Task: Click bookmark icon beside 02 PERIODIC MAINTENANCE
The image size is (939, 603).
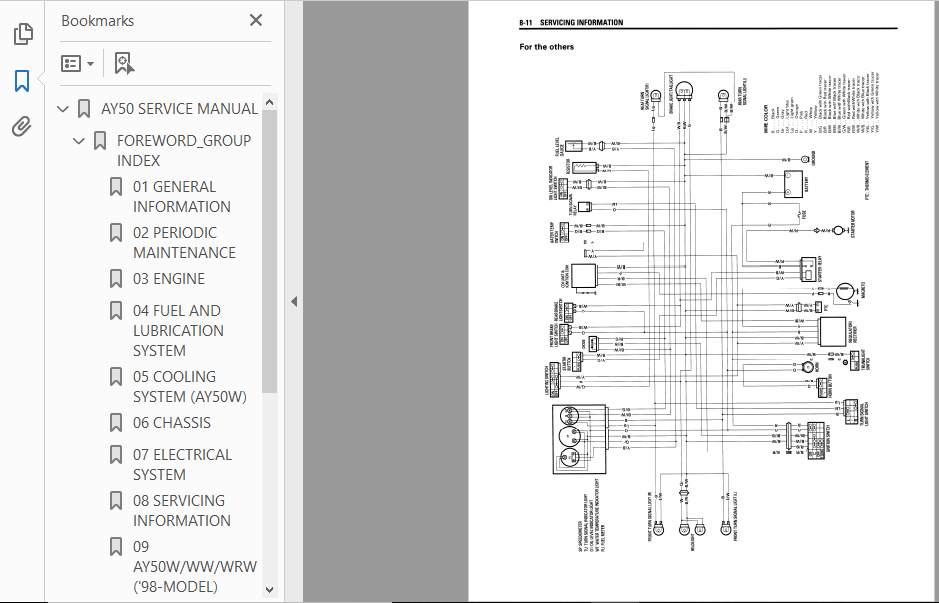Action: pyautogui.click(x=116, y=233)
